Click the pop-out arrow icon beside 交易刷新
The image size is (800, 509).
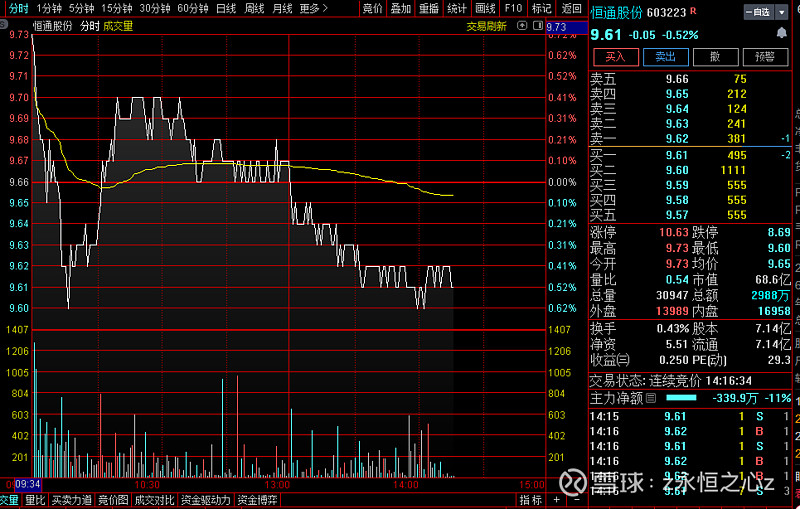pyautogui.click(x=521, y=26)
